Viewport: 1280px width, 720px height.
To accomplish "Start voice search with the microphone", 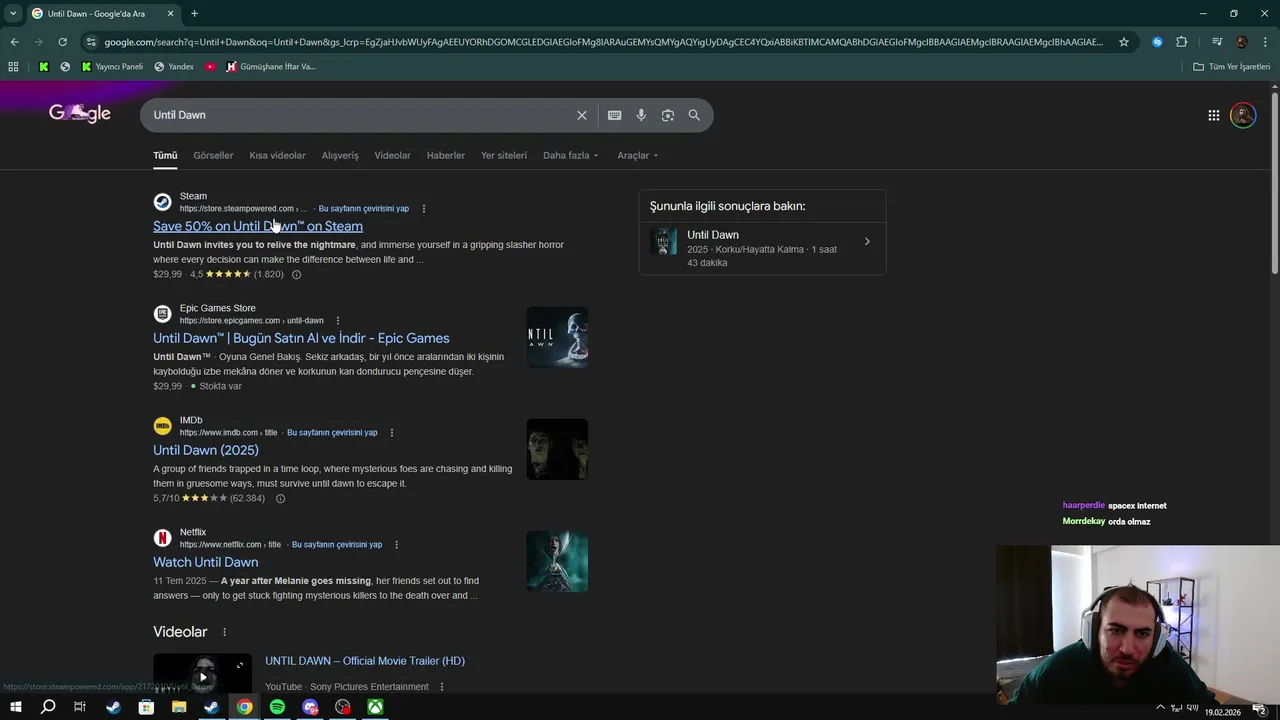I will tap(641, 115).
